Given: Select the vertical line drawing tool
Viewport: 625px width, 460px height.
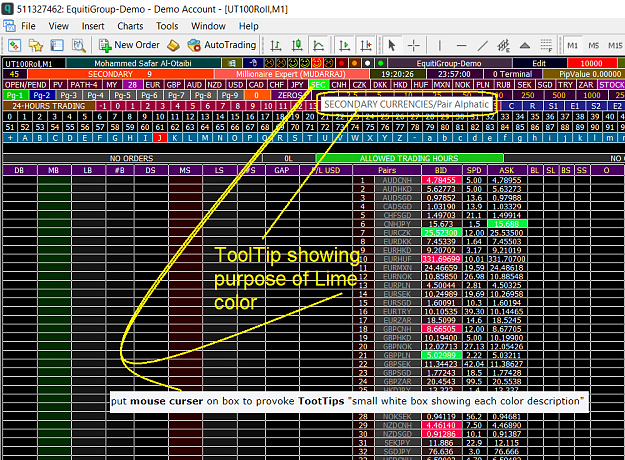Looking at the screenshot, I should [x=440, y=45].
